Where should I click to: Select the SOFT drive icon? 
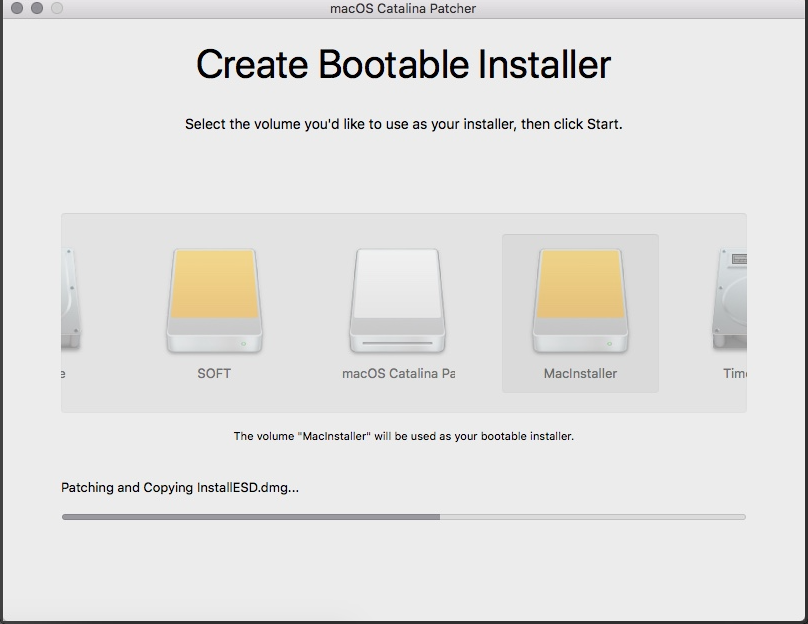pos(214,300)
